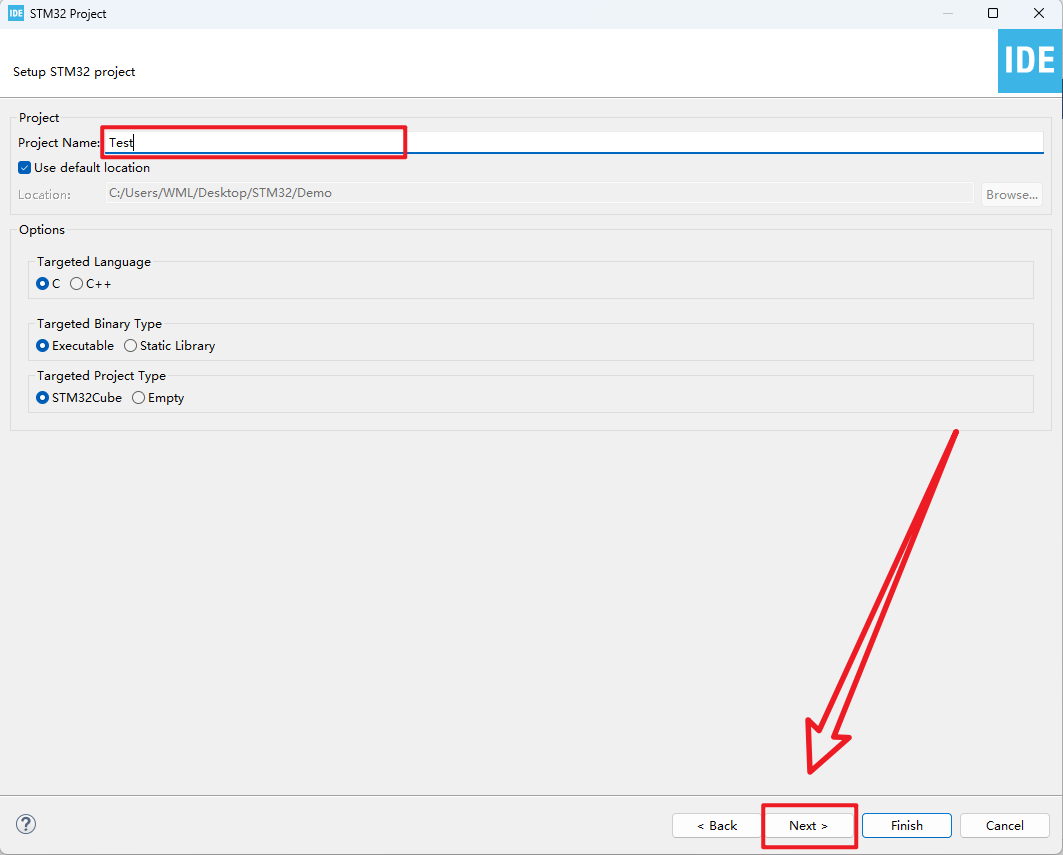The image size is (1063, 855).
Task: Maximize the STM32 Project dialog
Action: click(993, 14)
